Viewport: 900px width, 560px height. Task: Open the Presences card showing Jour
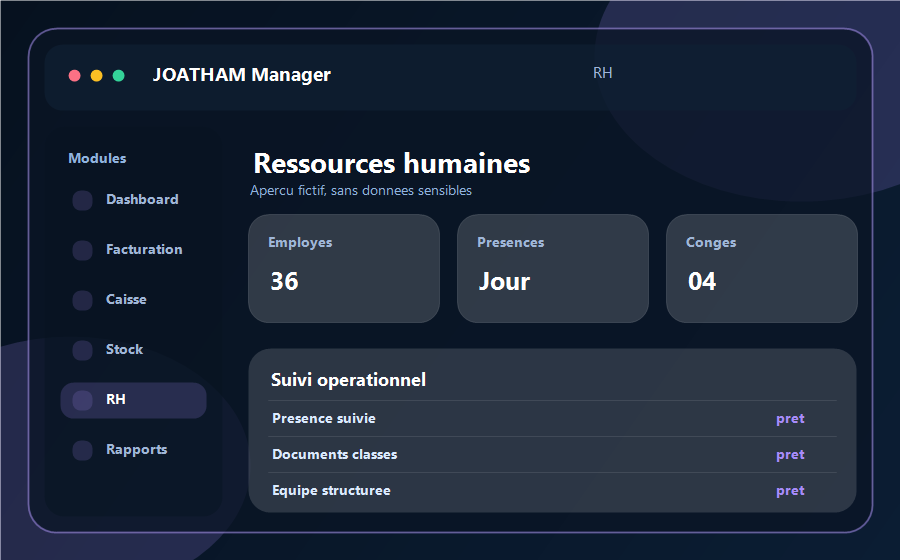(x=553, y=269)
